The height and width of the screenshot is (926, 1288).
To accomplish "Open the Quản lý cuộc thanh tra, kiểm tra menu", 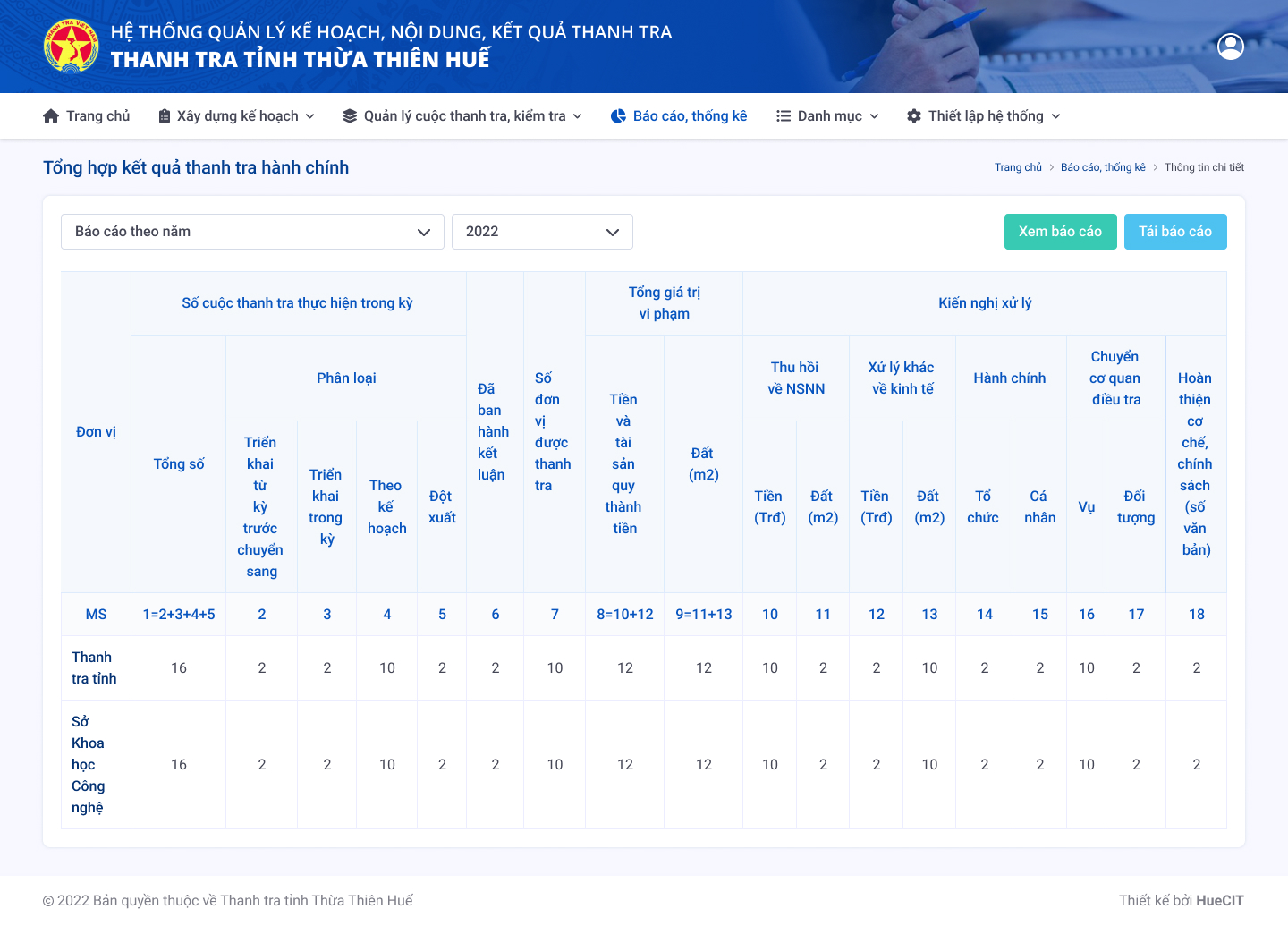I will 465,116.
